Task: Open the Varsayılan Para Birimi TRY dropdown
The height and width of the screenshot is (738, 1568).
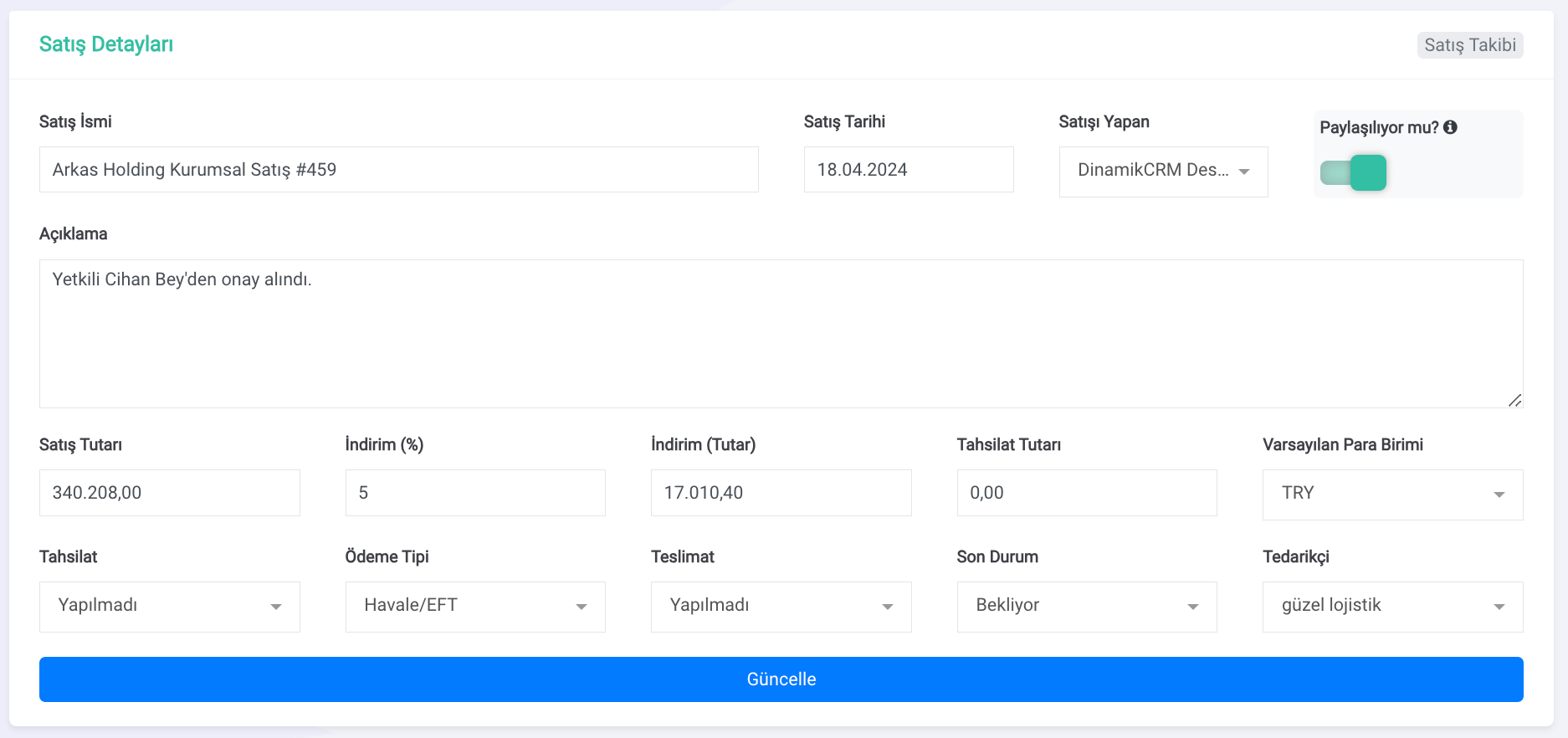Action: coord(1392,495)
